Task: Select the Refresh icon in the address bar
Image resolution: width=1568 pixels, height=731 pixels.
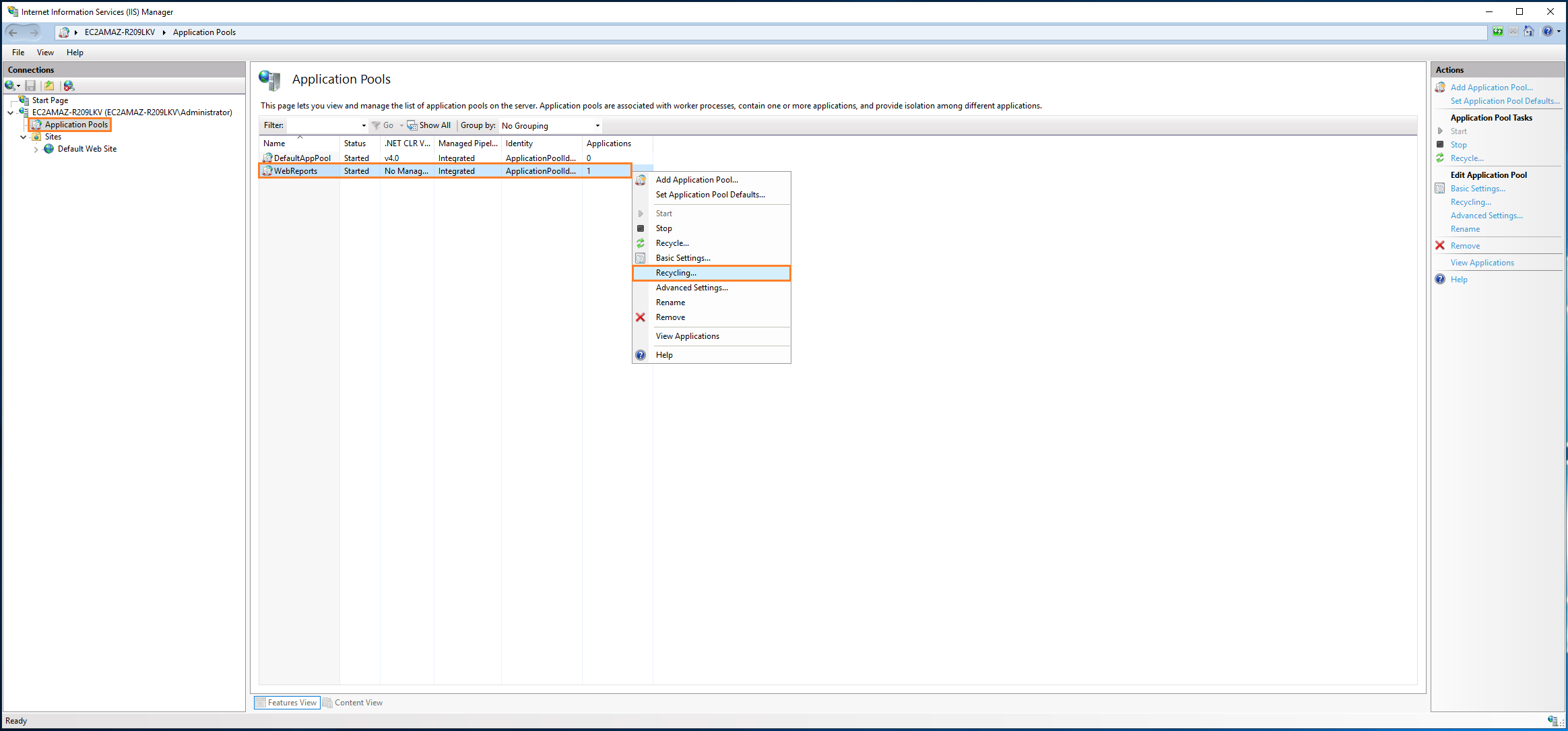Action: (x=1497, y=32)
